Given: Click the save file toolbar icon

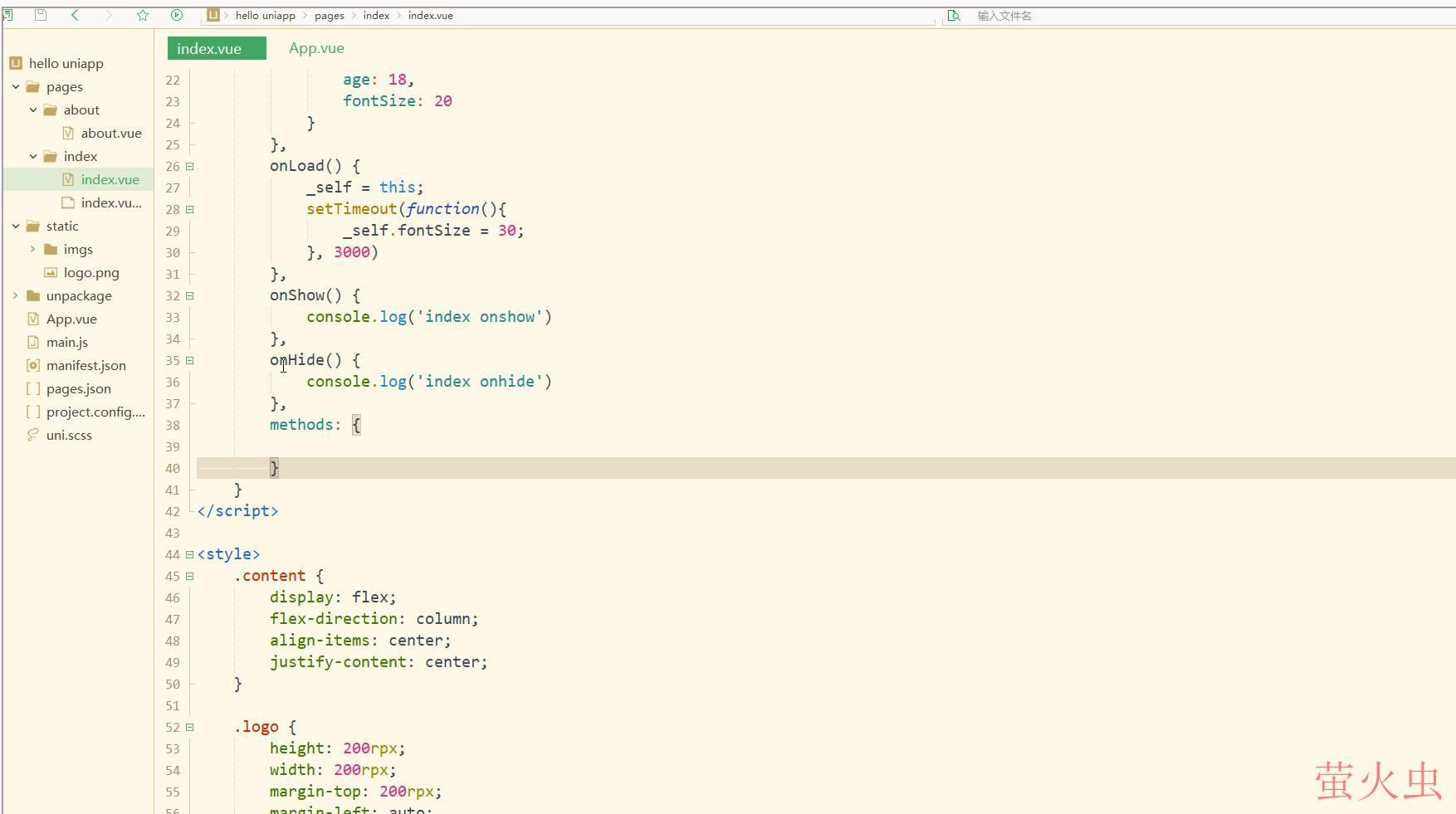Looking at the screenshot, I should click(x=40, y=15).
